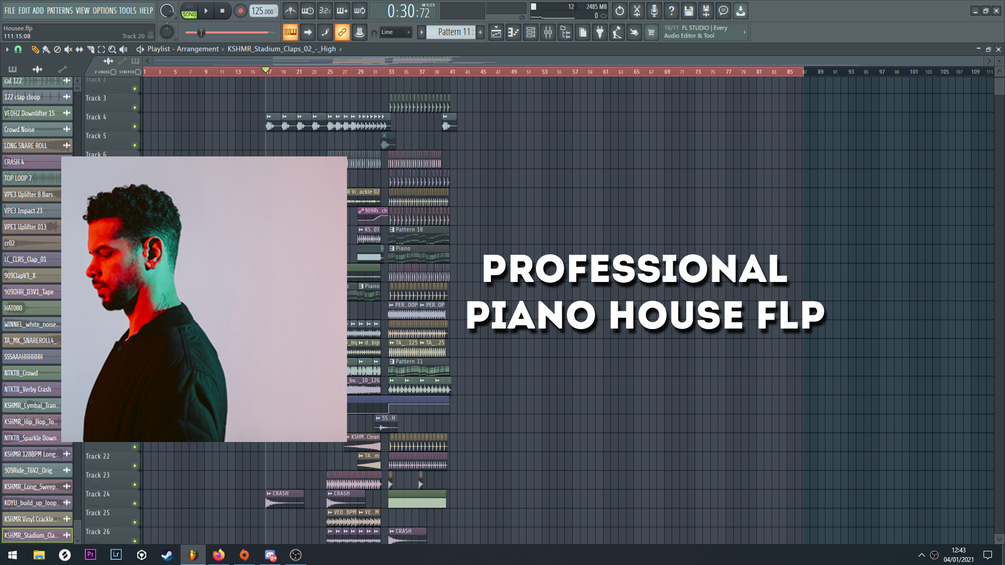
Task: Open Steam from the taskbar
Action: (x=167, y=555)
